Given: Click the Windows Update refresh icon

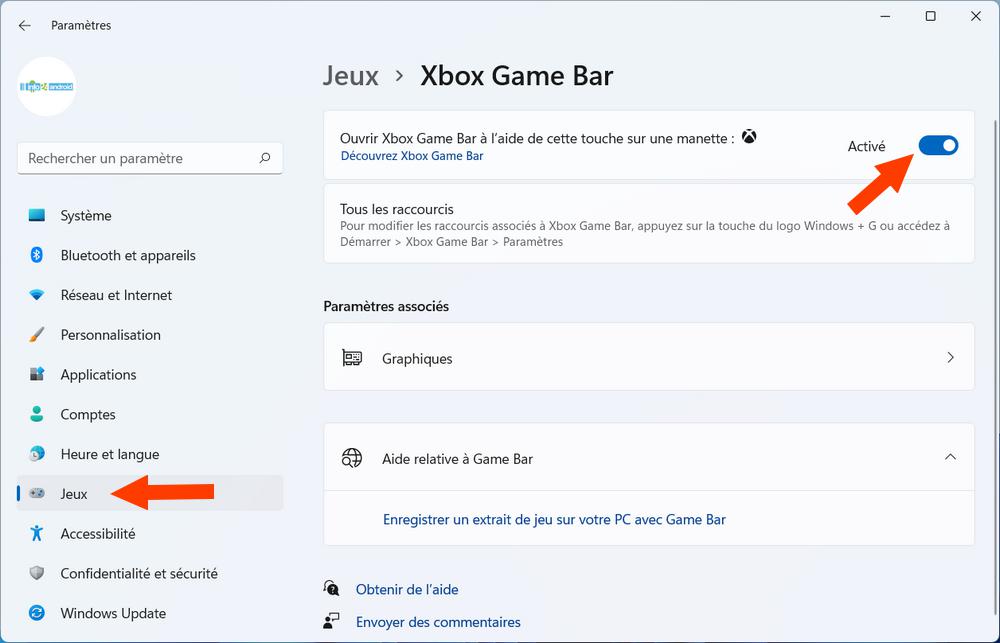Looking at the screenshot, I should 37,613.
